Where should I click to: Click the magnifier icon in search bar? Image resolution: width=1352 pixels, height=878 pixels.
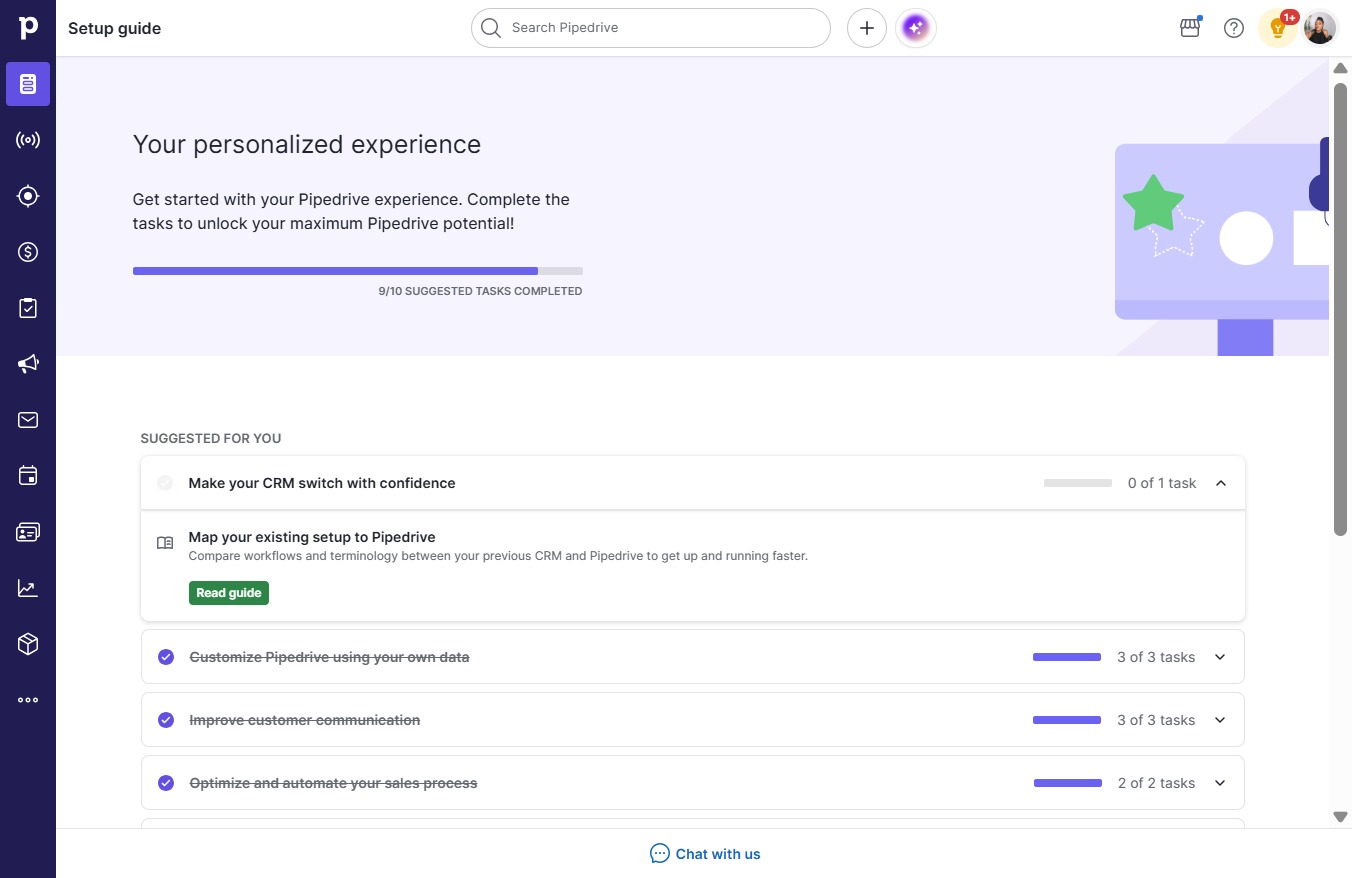[490, 28]
